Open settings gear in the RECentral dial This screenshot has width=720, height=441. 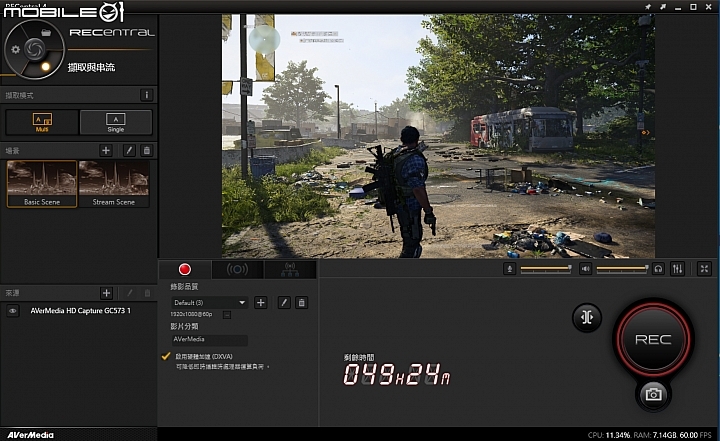[x=16, y=49]
